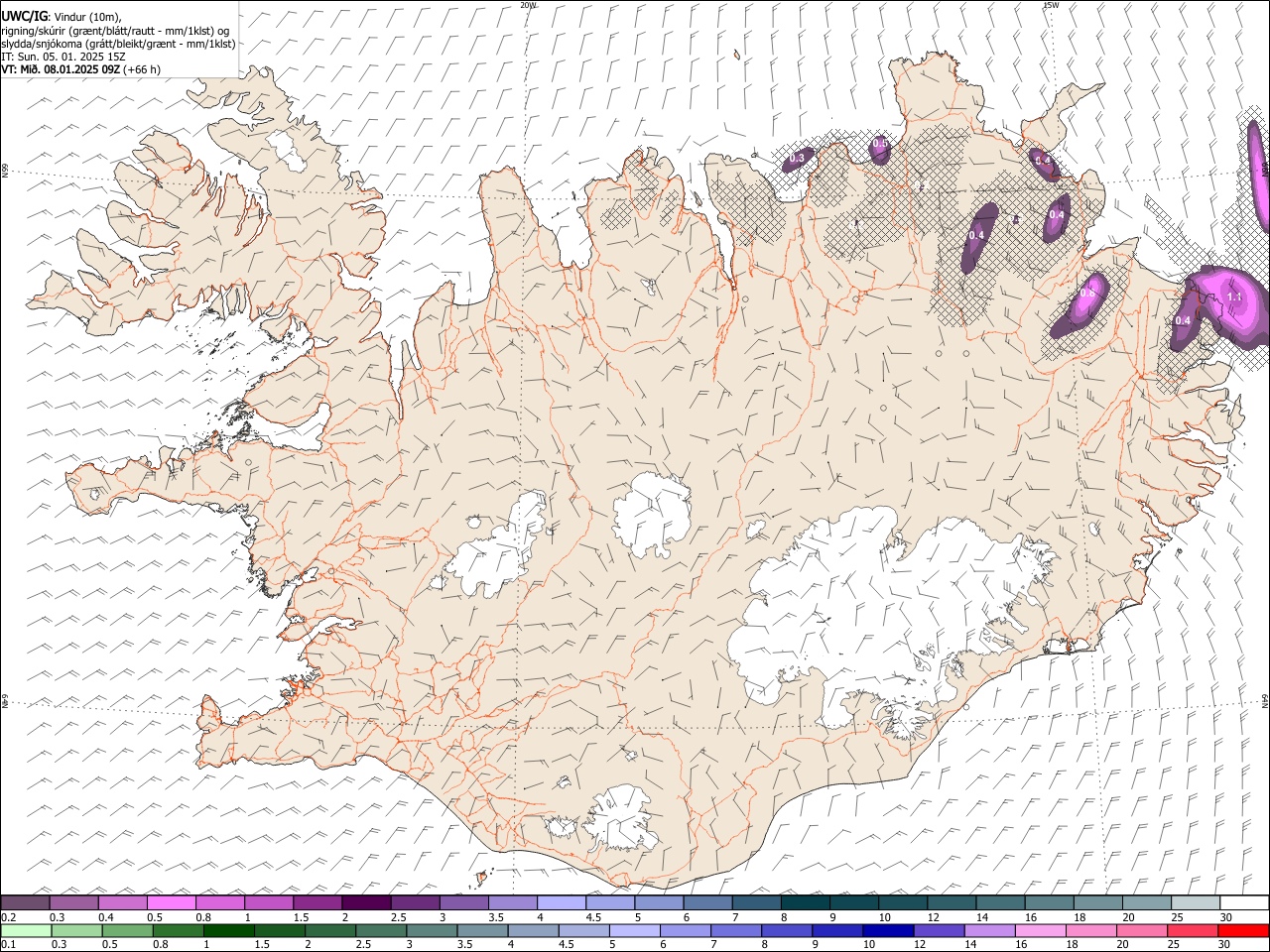Click the bright red lower legend swatch after 30
This screenshot has width=1270, height=952.
1243,930
